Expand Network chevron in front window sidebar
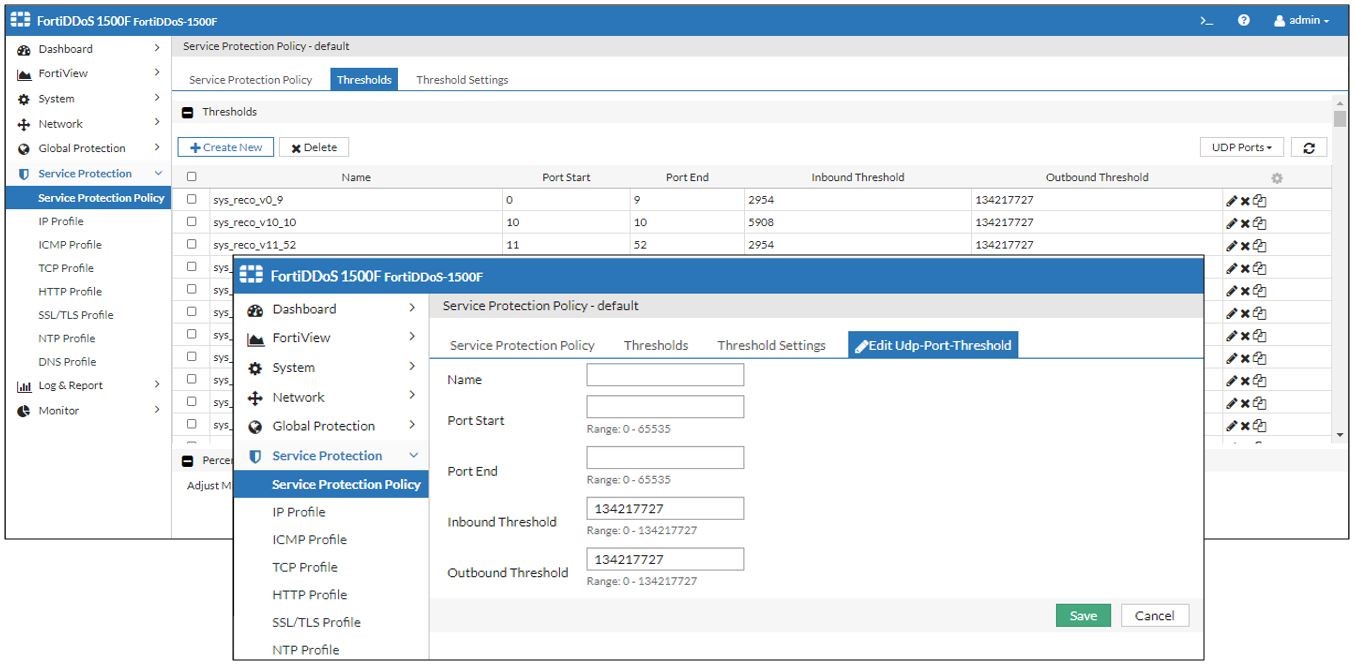Viewport: 1355px width, 665px height. click(x=412, y=396)
